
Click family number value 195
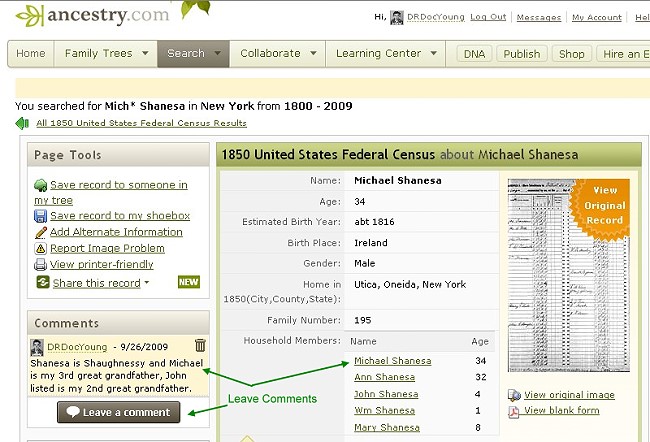pos(363,320)
